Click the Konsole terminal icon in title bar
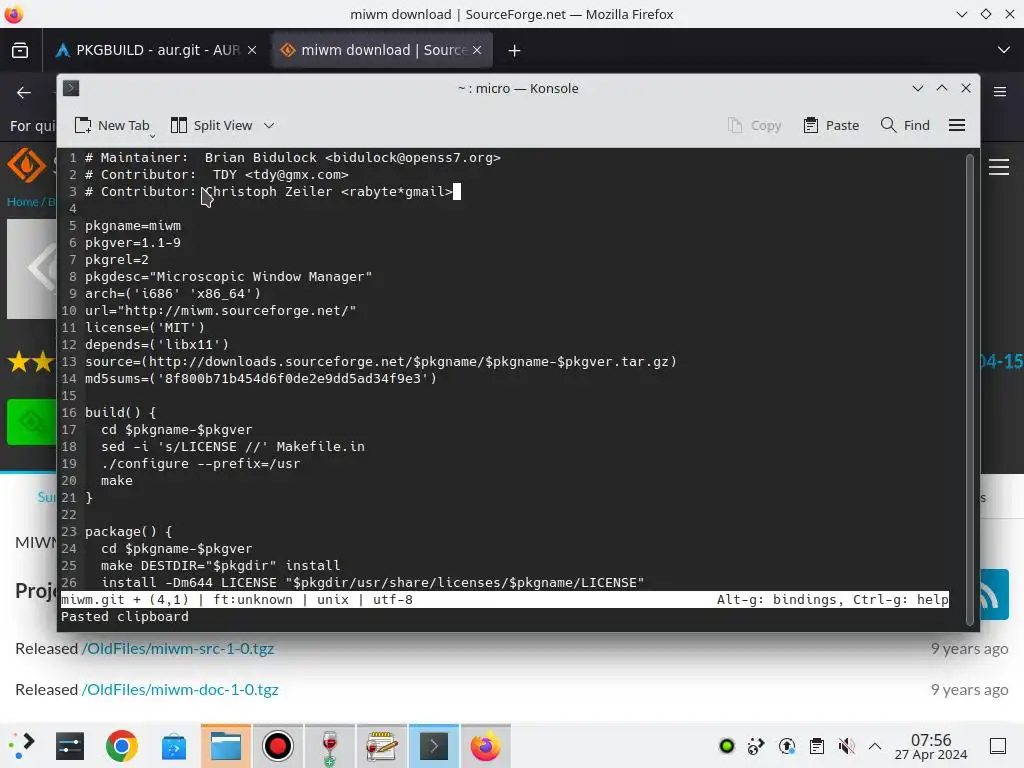 [x=71, y=88]
